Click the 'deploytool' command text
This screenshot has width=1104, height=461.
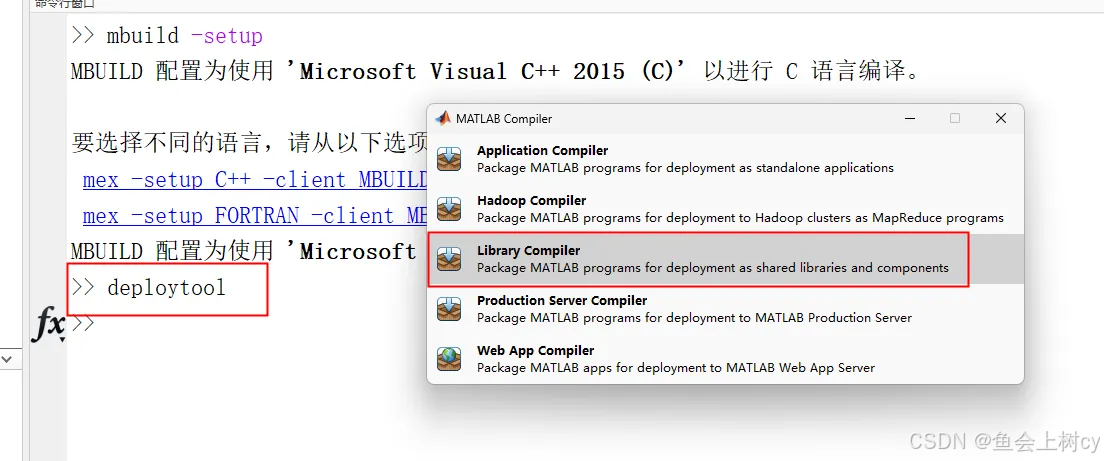point(166,288)
